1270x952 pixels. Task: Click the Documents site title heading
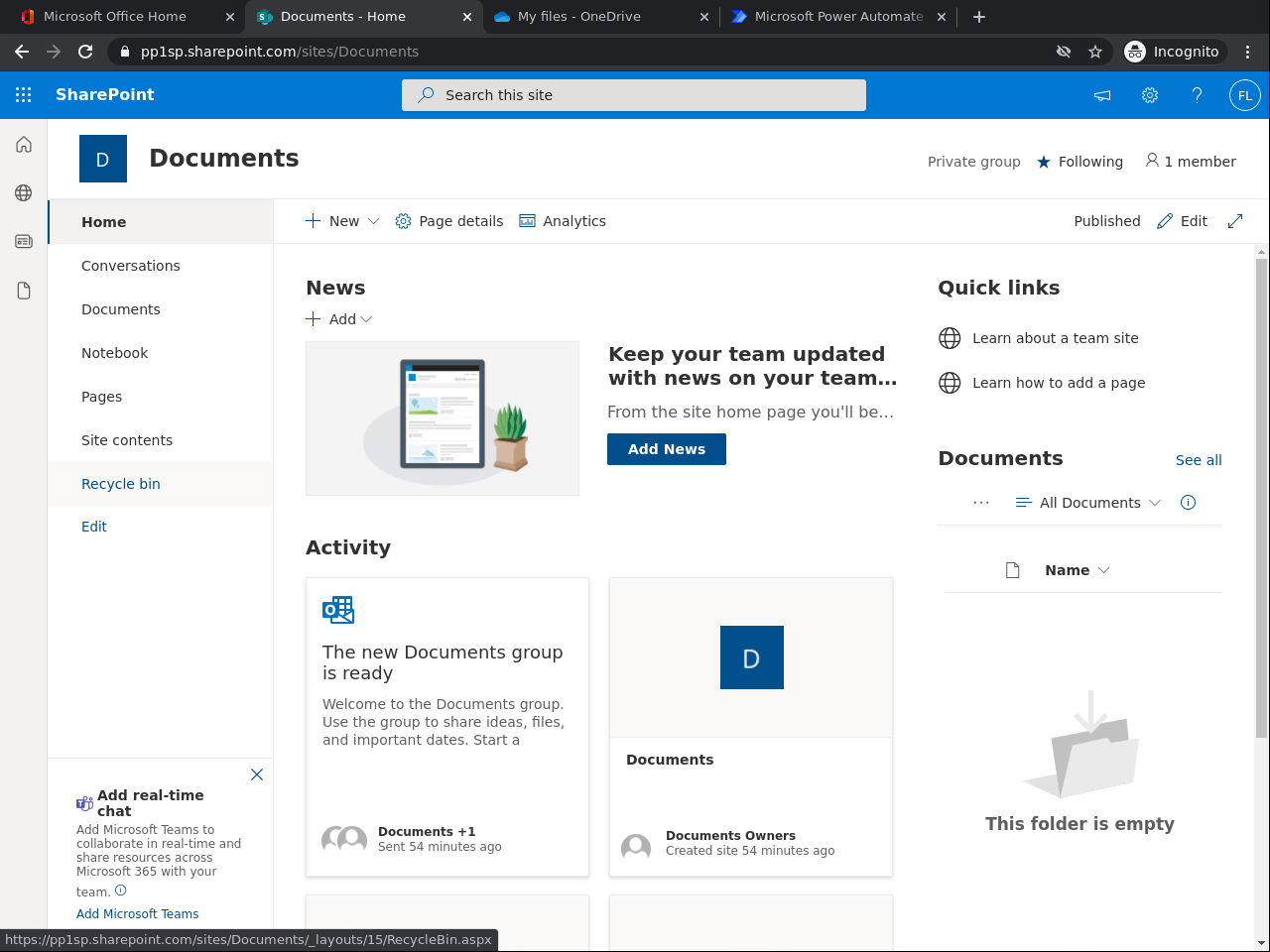click(x=224, y=159)
